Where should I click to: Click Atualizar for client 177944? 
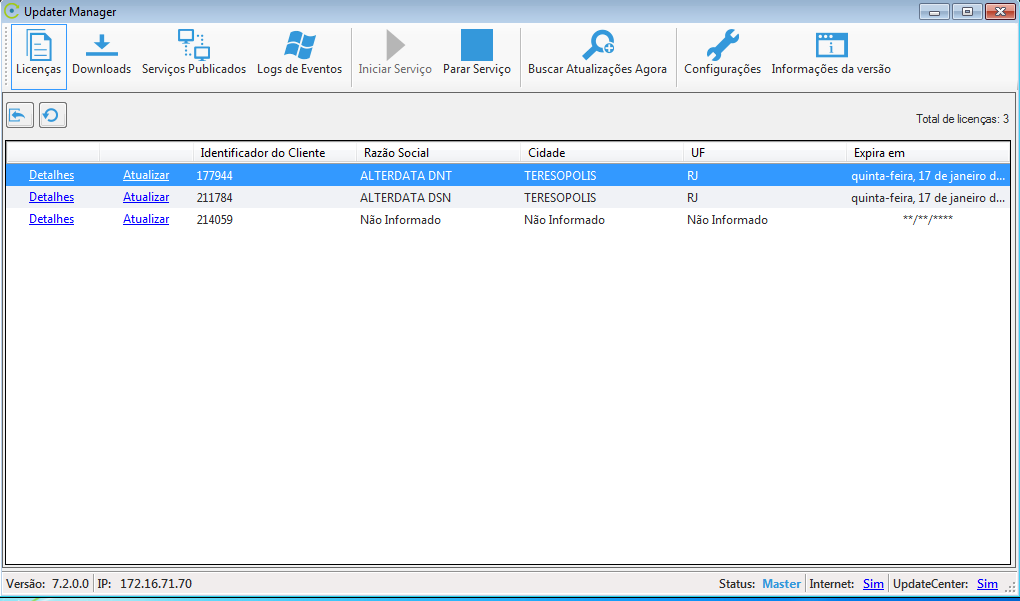pyautogui.click(x=146, y=175)
